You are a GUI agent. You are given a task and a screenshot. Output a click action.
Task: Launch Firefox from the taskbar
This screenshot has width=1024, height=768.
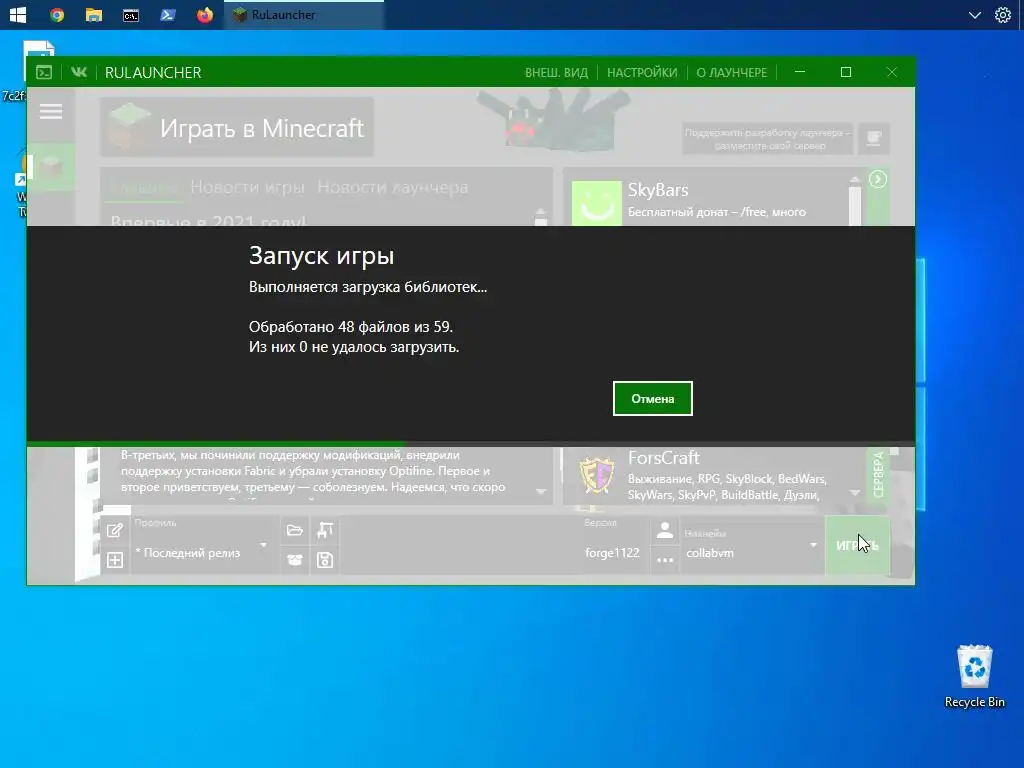(x=204, y=14)
